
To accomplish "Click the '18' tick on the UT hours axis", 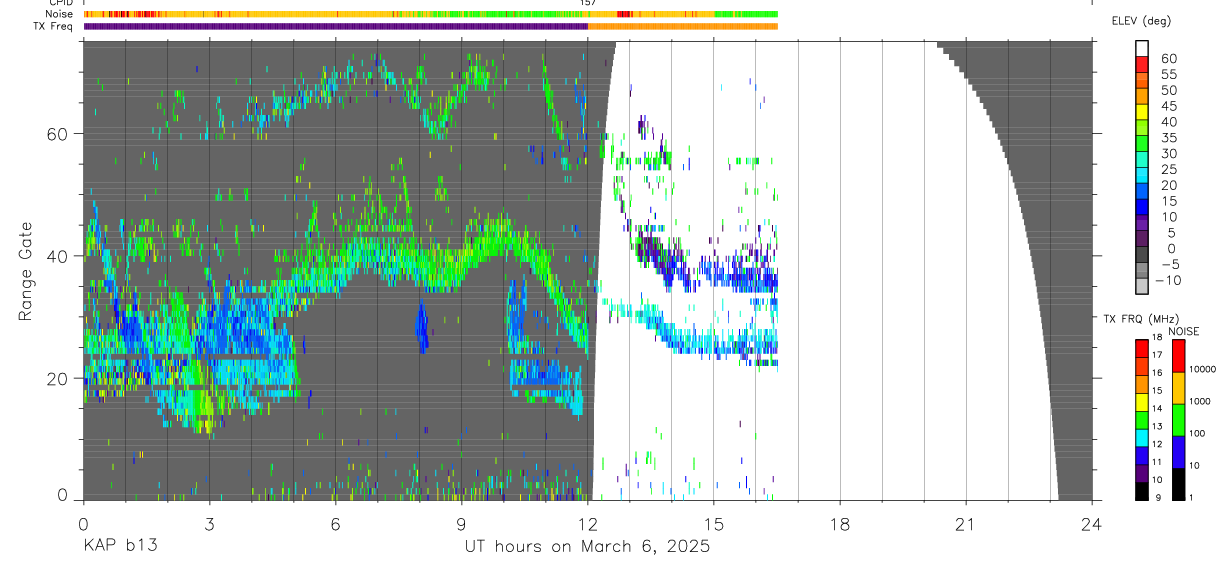I will click(x=839, y=523).
